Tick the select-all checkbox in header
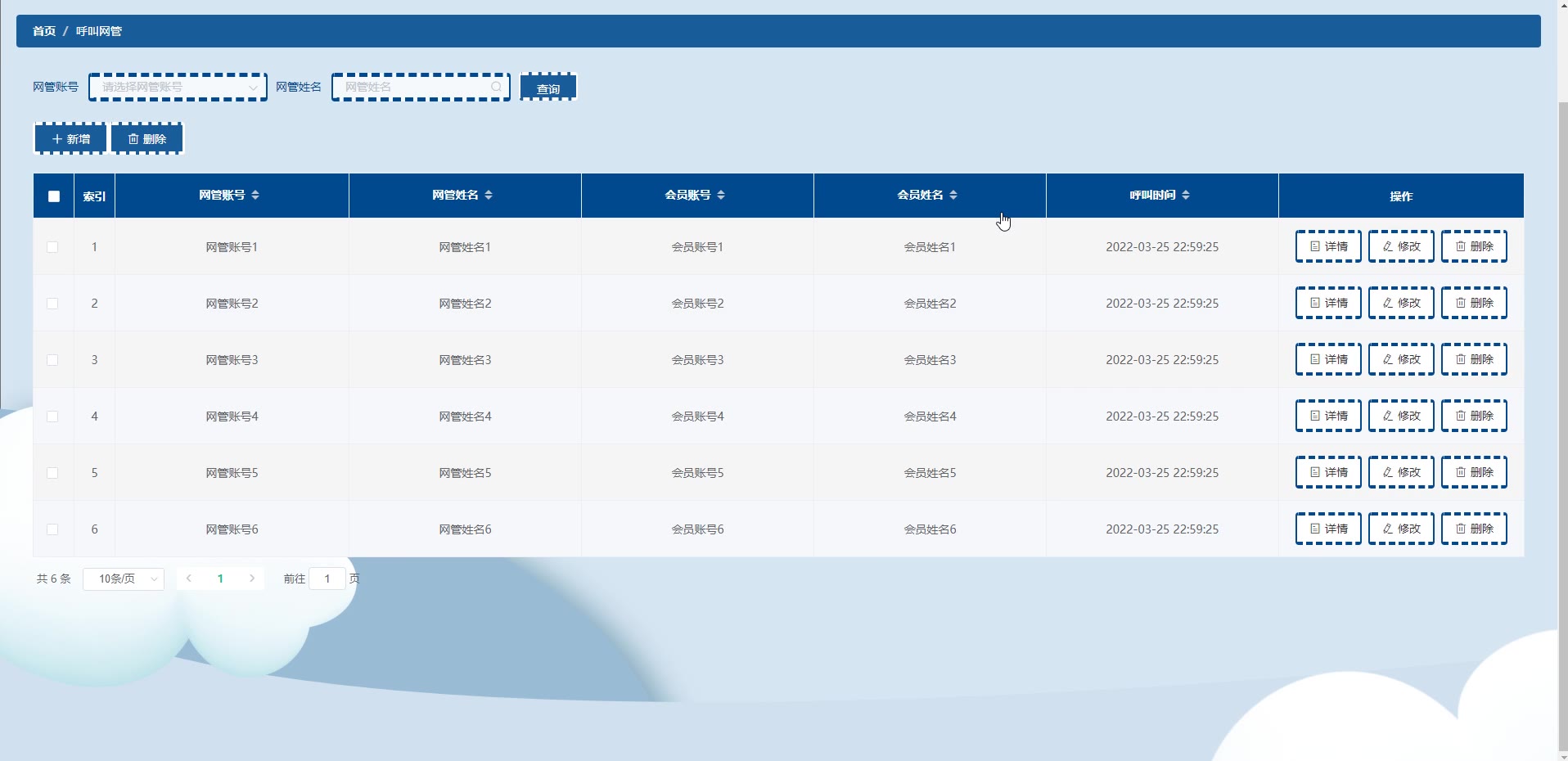Image resolution: width=1568 pixels, height=761 pixels. [54, 196]
